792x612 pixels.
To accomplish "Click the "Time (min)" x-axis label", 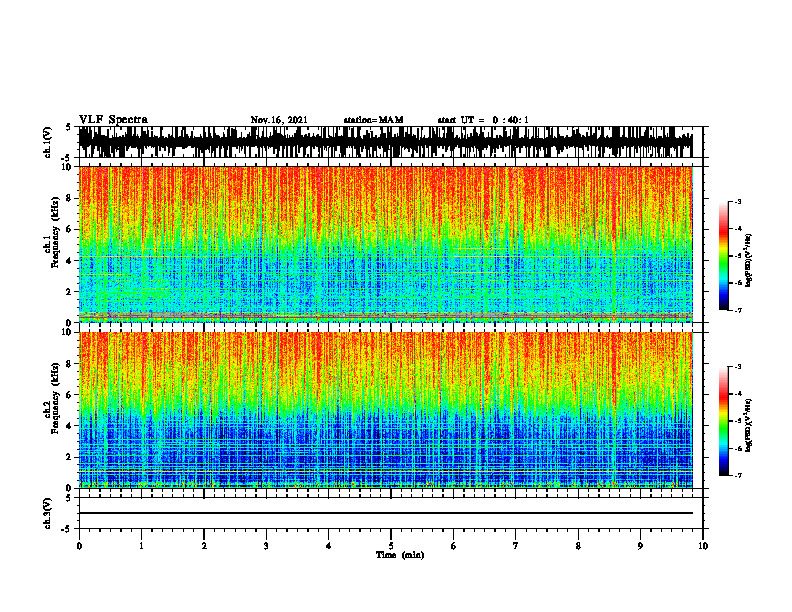I will [400, 555].
